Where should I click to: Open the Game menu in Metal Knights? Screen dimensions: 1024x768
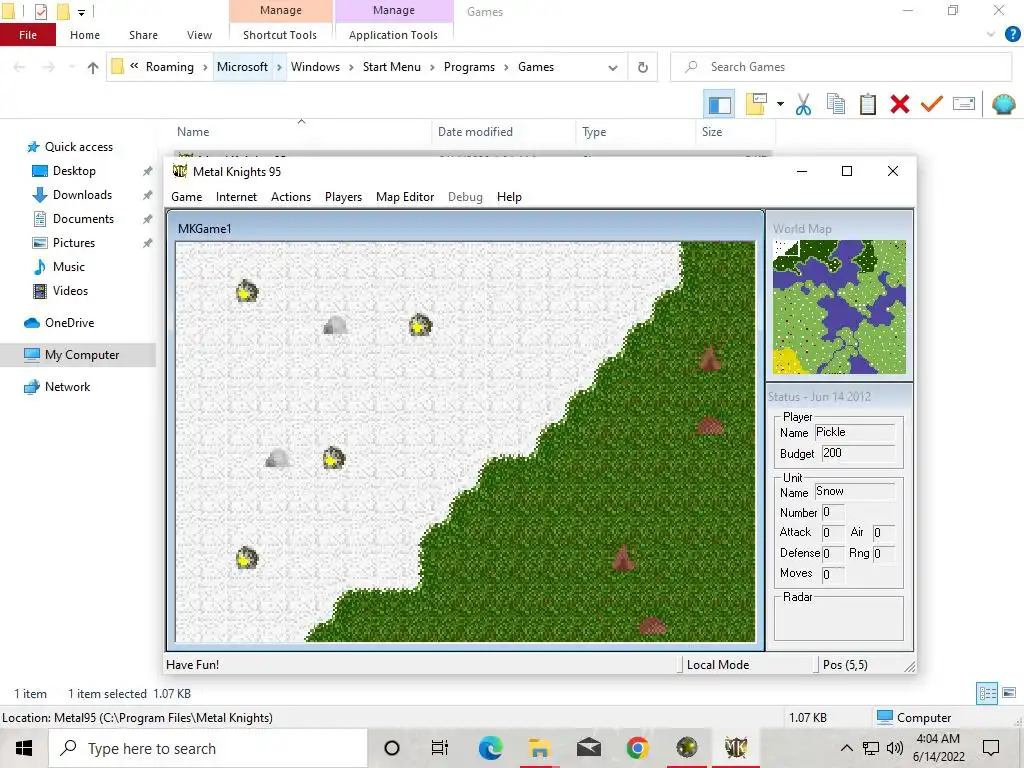[x=186, y=197]
